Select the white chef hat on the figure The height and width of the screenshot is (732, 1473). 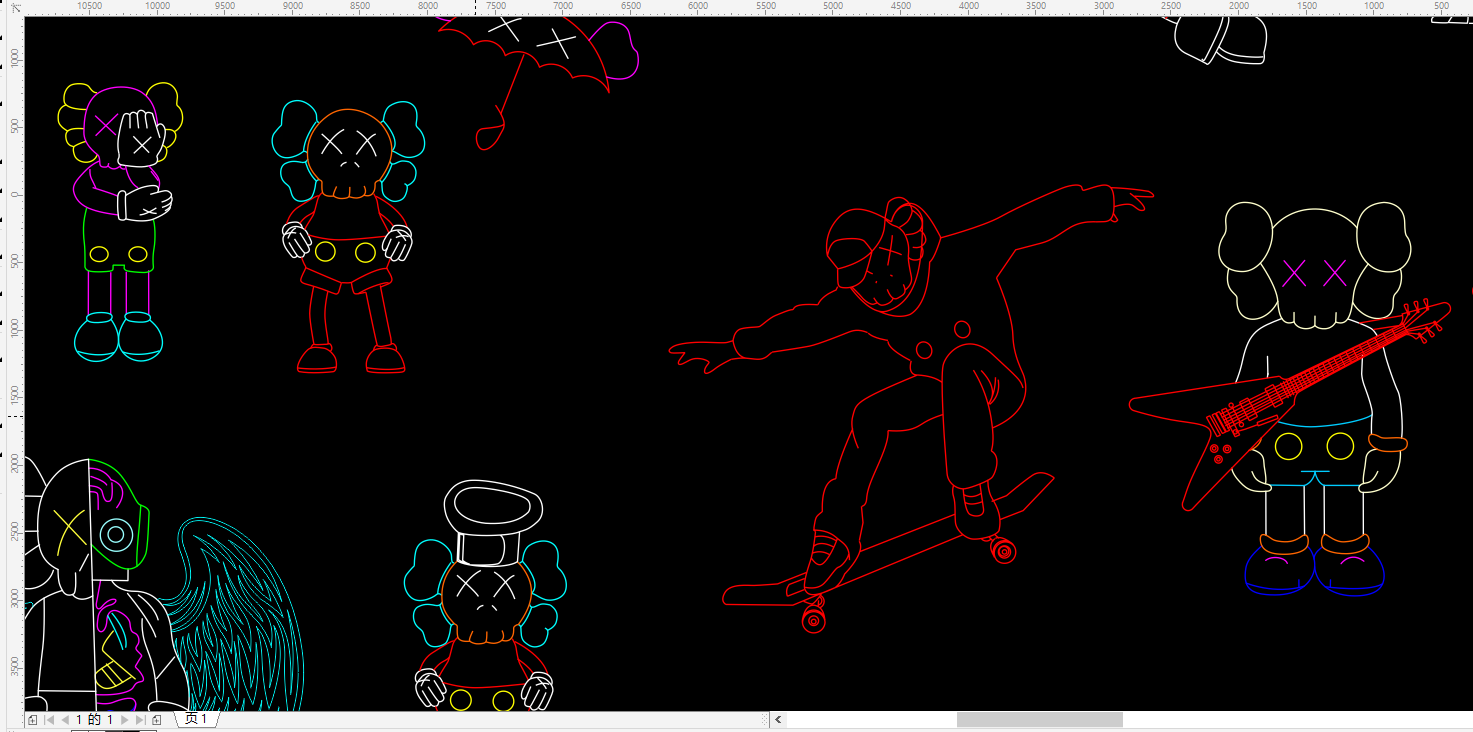493,521
